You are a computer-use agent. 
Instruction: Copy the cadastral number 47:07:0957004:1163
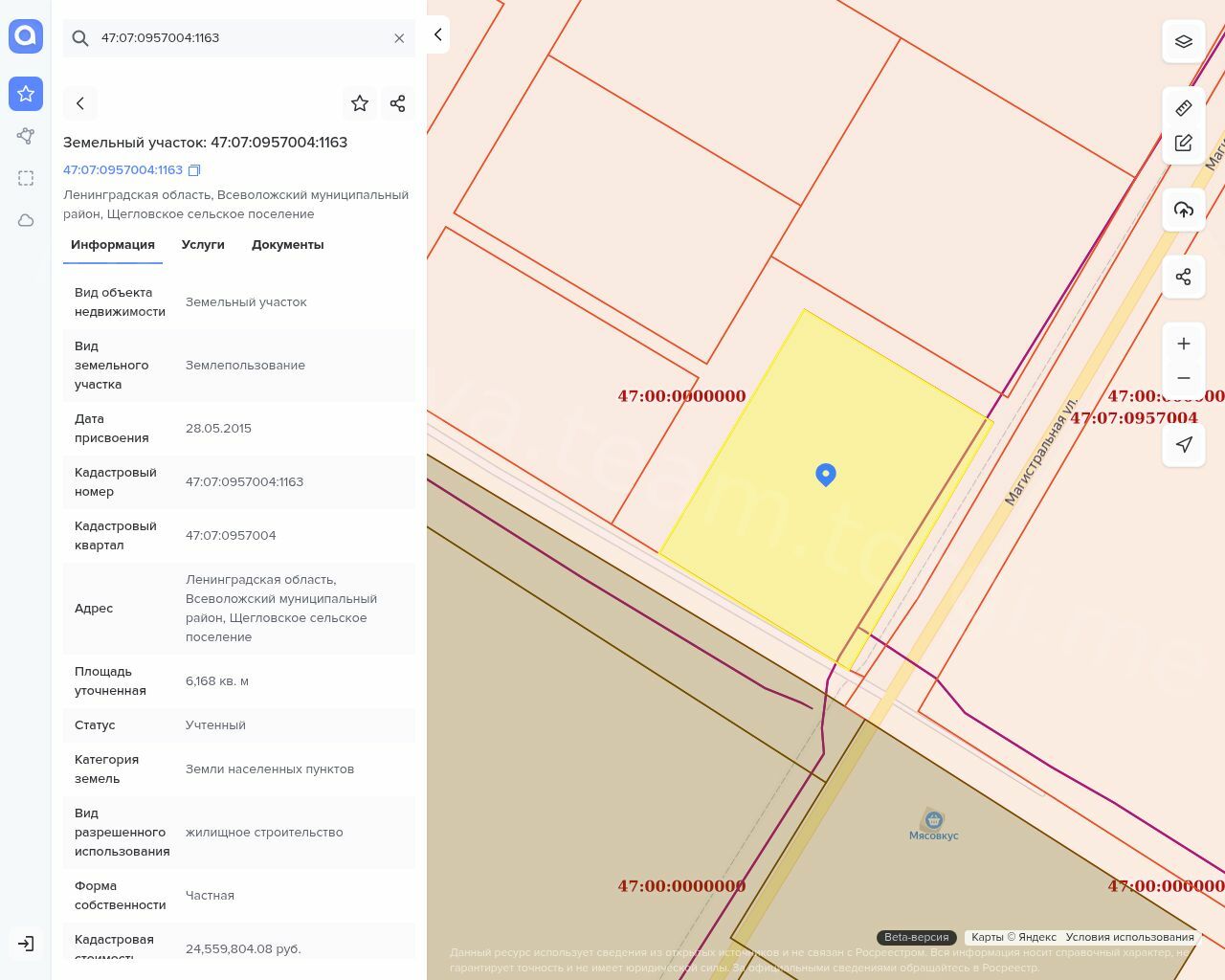pos(194,170)
